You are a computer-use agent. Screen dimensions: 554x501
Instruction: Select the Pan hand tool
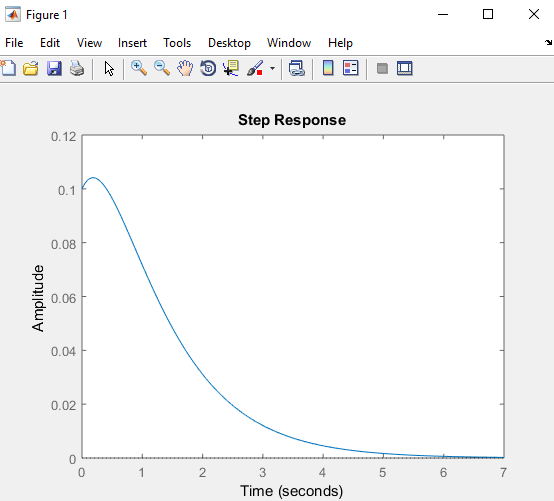pos(185,68)
